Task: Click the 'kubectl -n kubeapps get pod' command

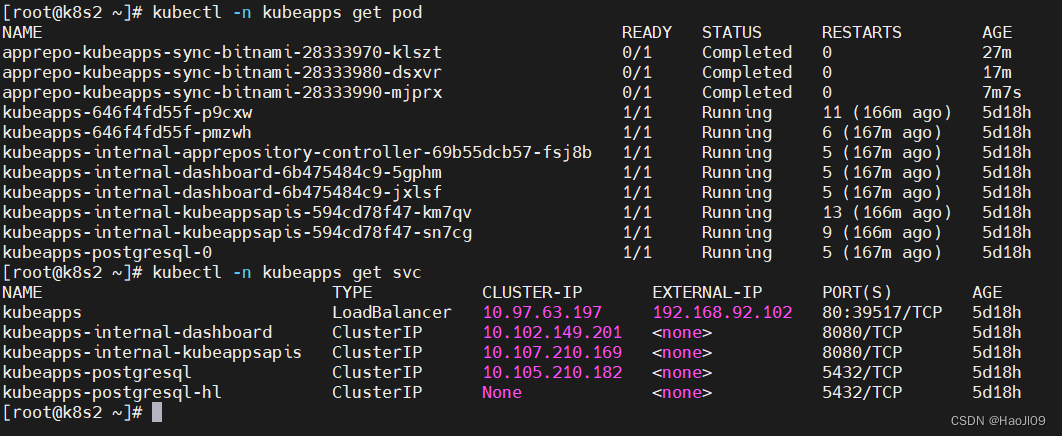Action: (x=287, y=12)
